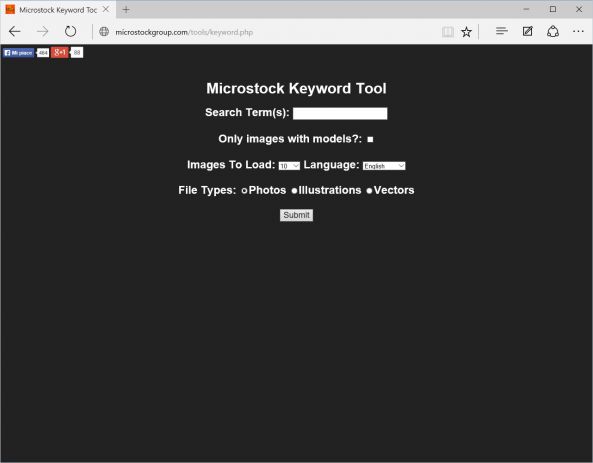Viewport: 593px width, 463px height.
Task: Go back with the browser back arrow
Action: tap(15, 31)
